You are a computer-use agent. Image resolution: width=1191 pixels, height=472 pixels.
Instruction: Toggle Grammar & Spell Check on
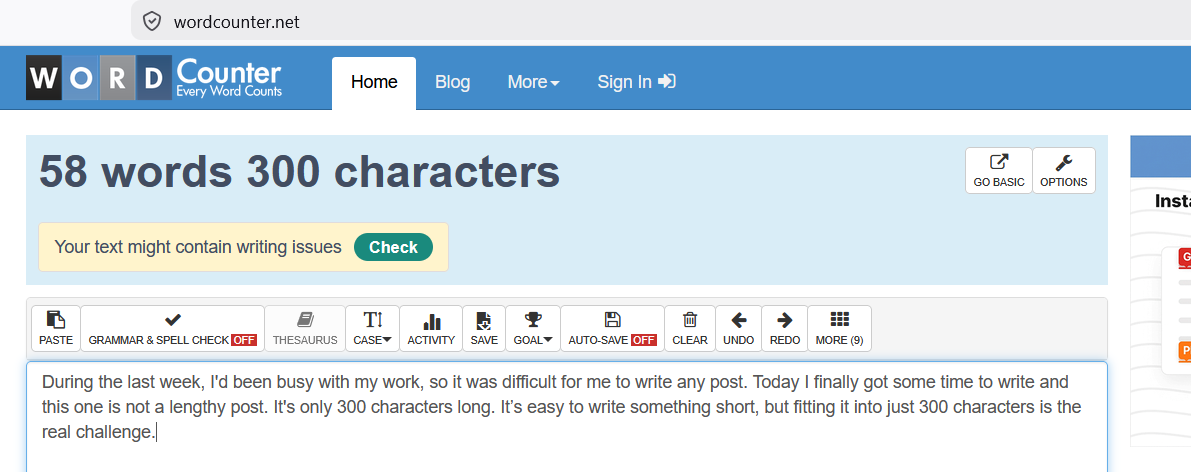click(172, 328)
